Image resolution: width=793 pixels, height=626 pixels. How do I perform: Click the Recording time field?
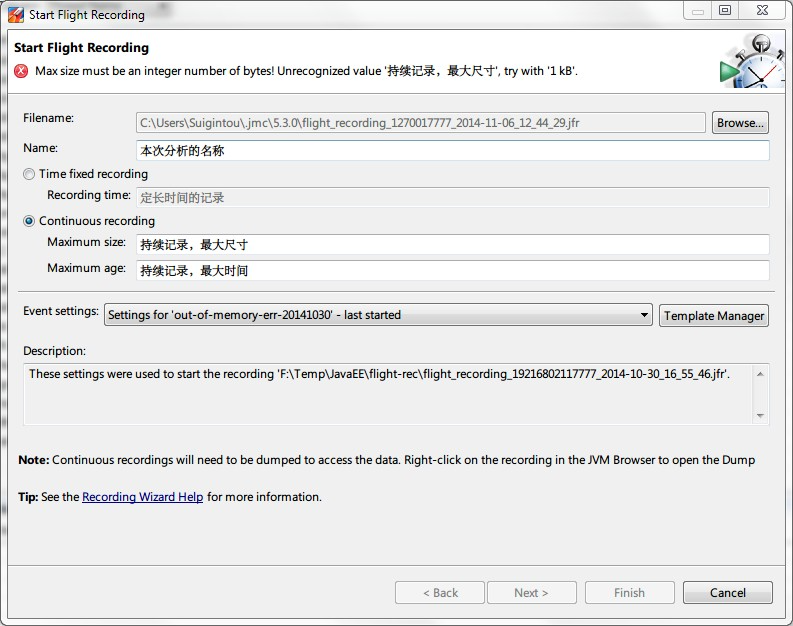pyautogui.click(x=453, y=198)
